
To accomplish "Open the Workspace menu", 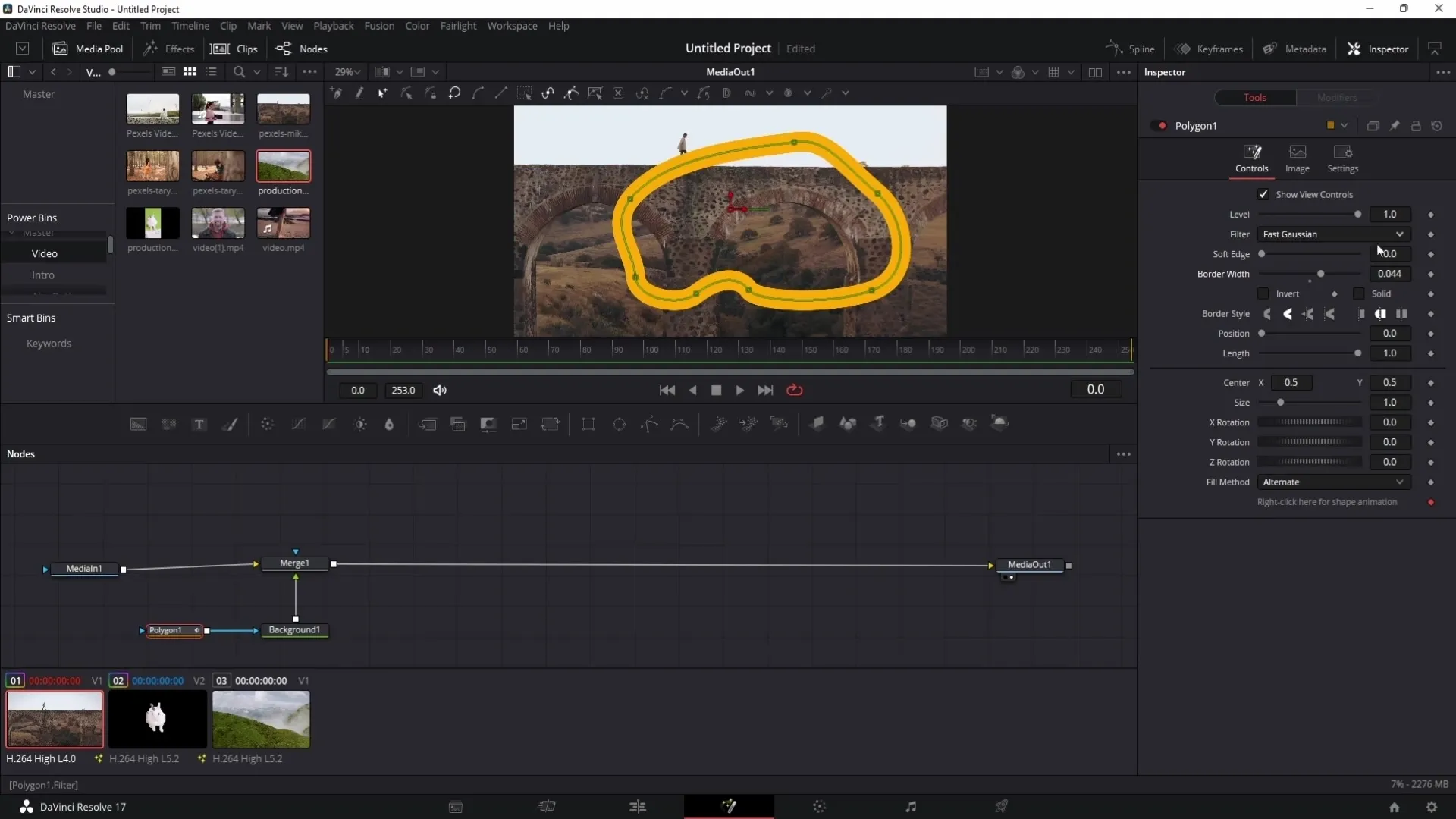I will (512, 26).
